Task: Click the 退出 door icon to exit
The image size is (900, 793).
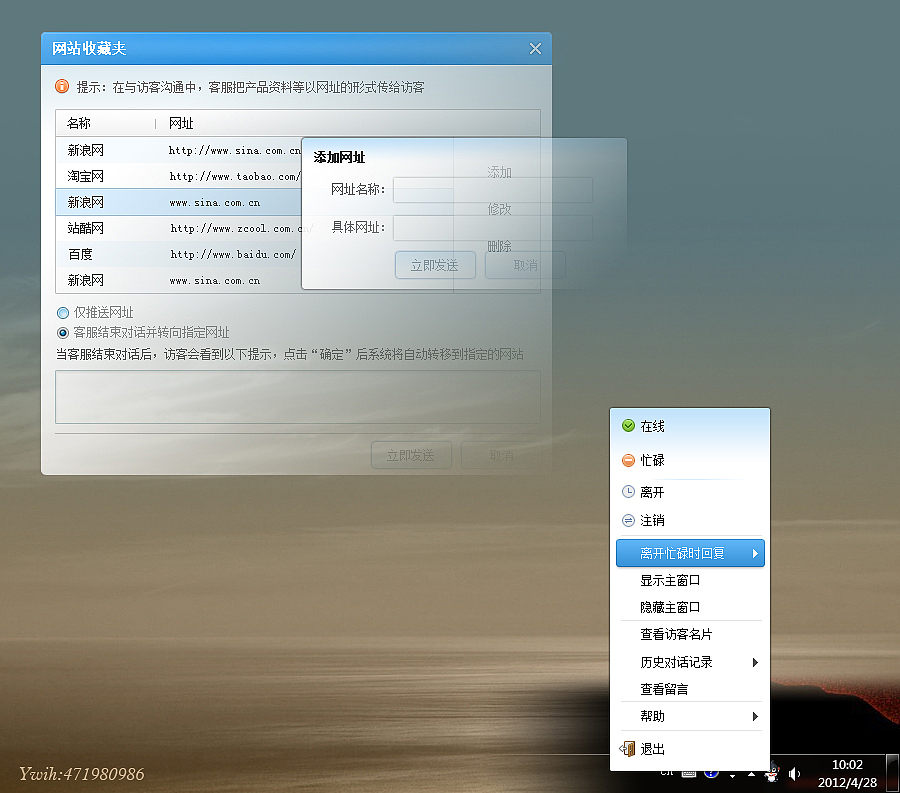Action: (x=627, y=749)
